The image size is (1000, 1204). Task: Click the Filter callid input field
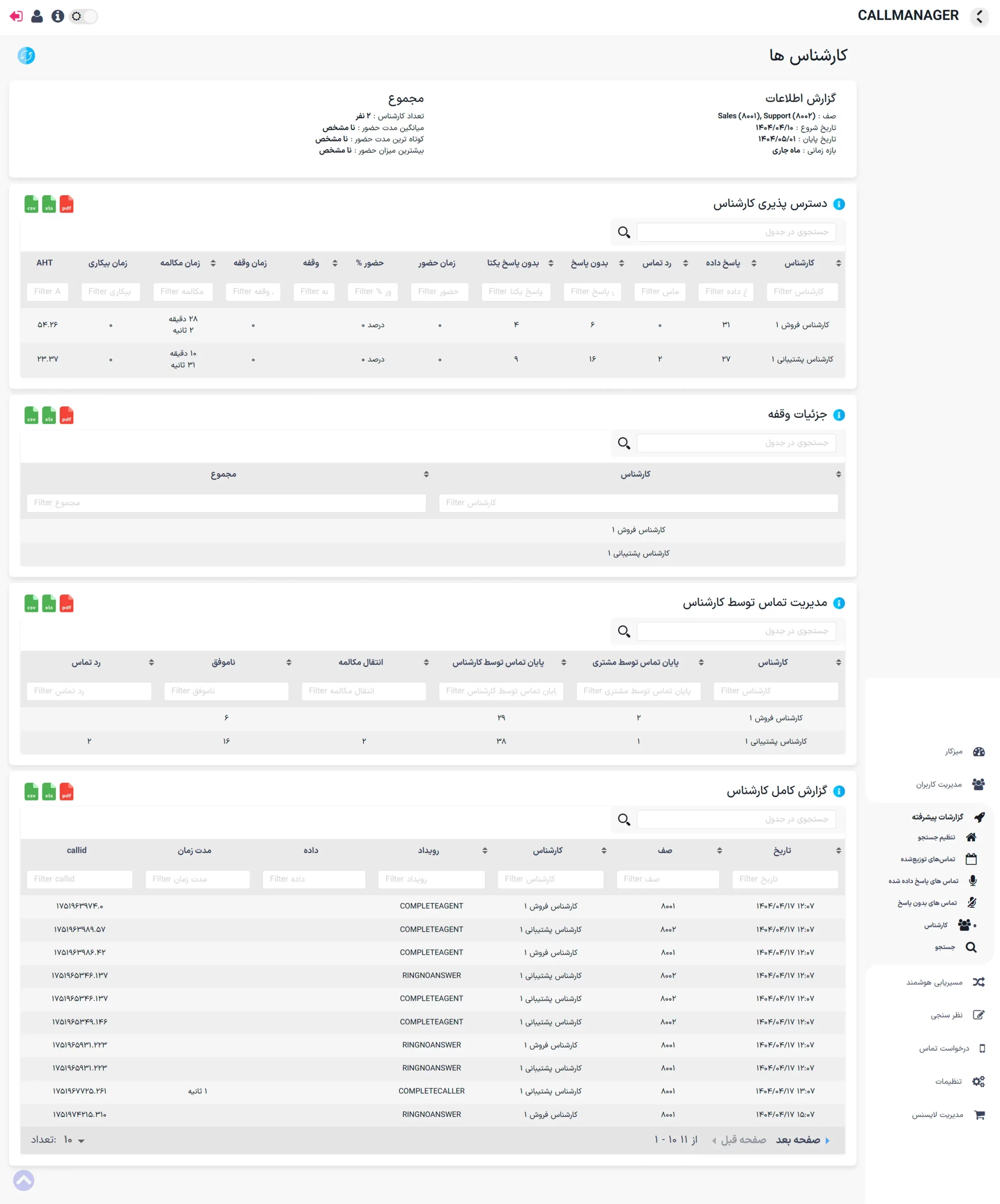click(x=79, y=879)
